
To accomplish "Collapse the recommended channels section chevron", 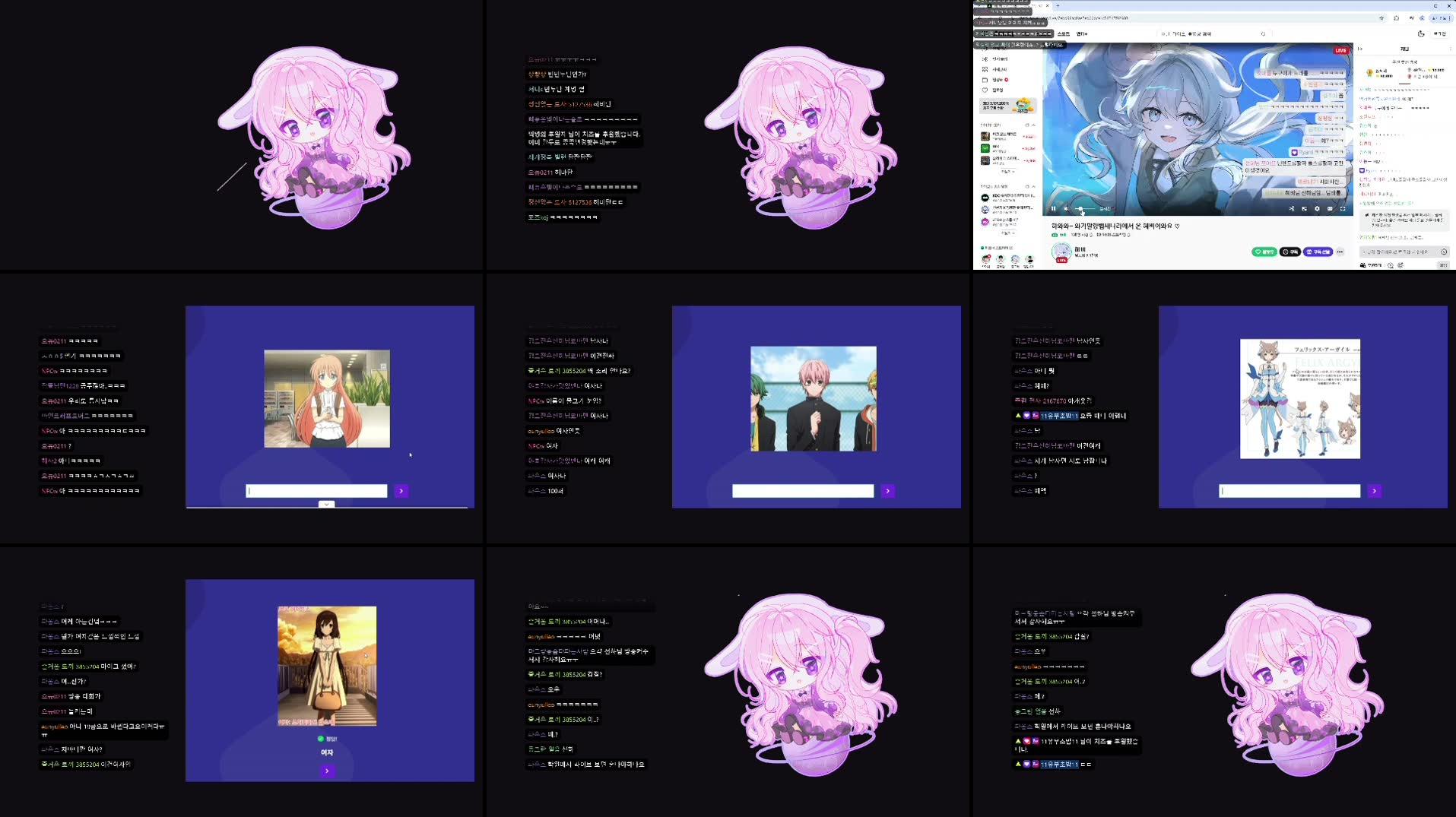I will (x=1033, y=186).
